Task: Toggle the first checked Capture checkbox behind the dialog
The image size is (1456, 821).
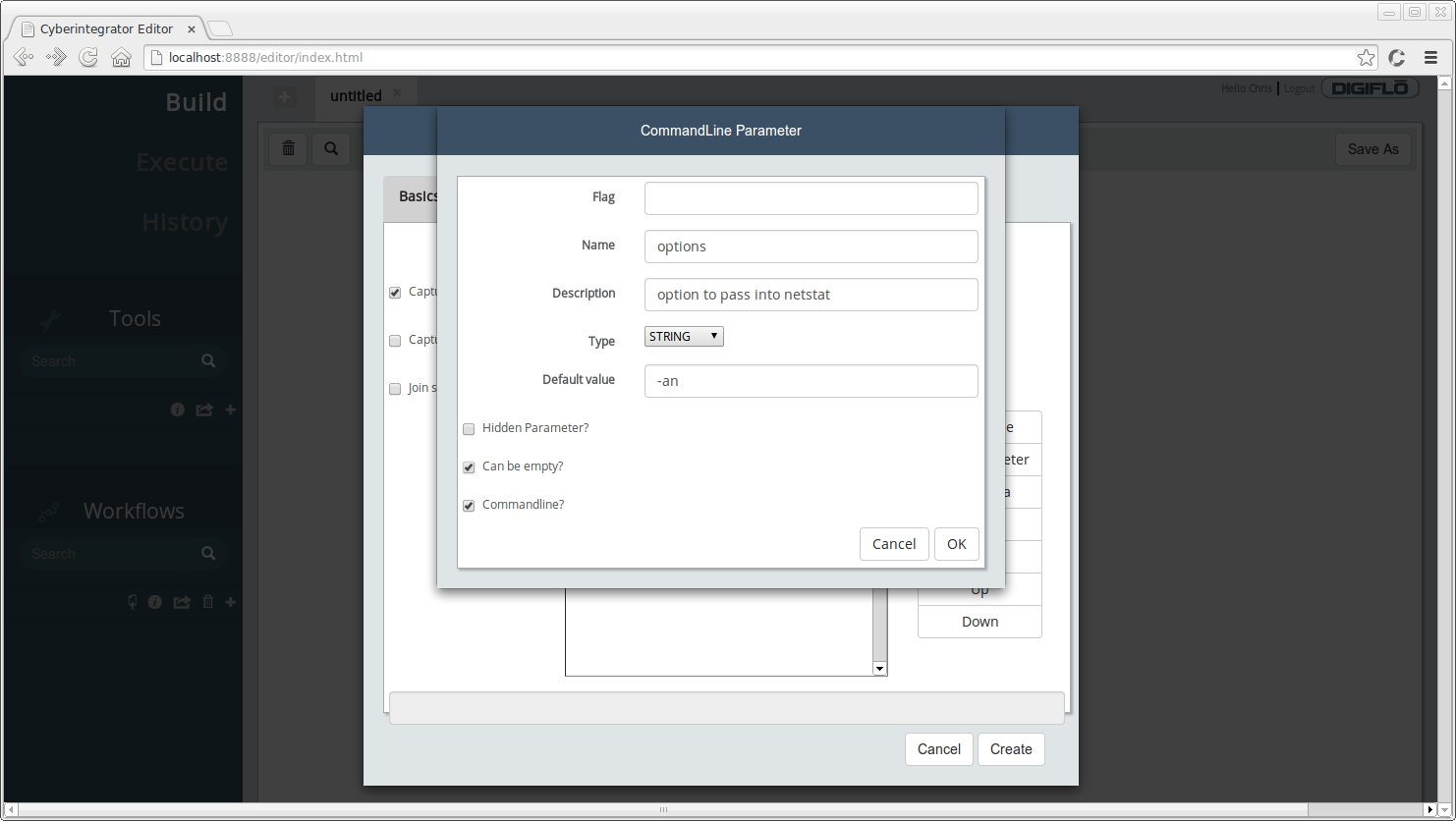Action: [x=395, y=293]
